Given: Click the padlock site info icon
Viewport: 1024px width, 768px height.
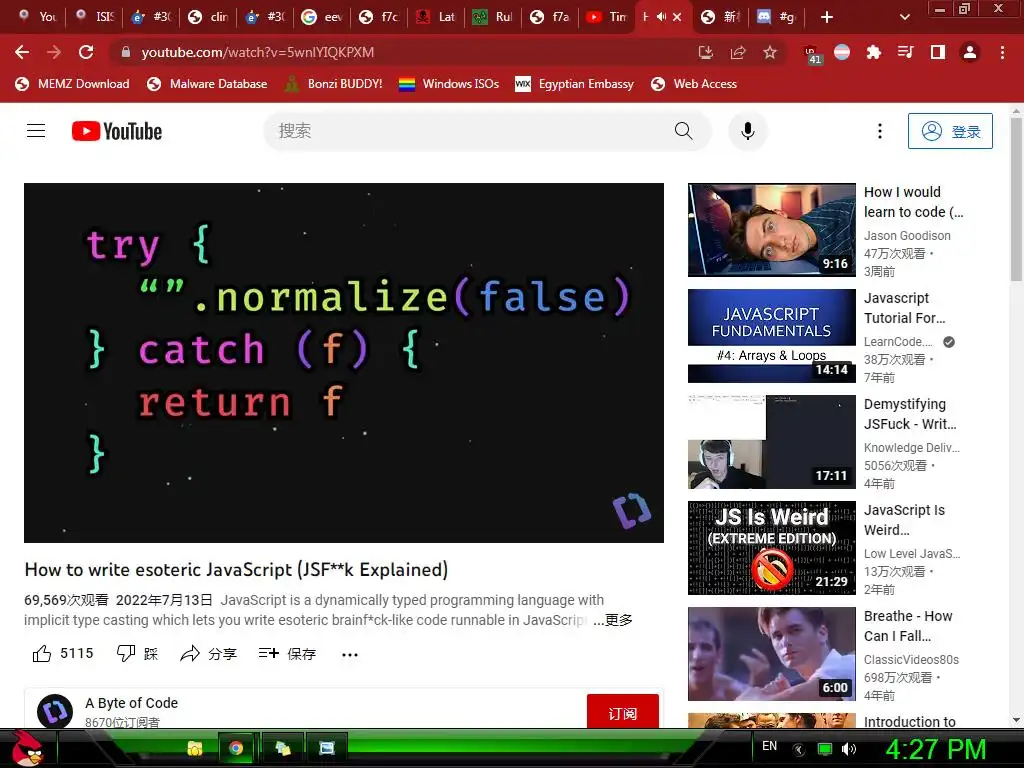Looking at the screenshot, I should (x=126, y=52).
